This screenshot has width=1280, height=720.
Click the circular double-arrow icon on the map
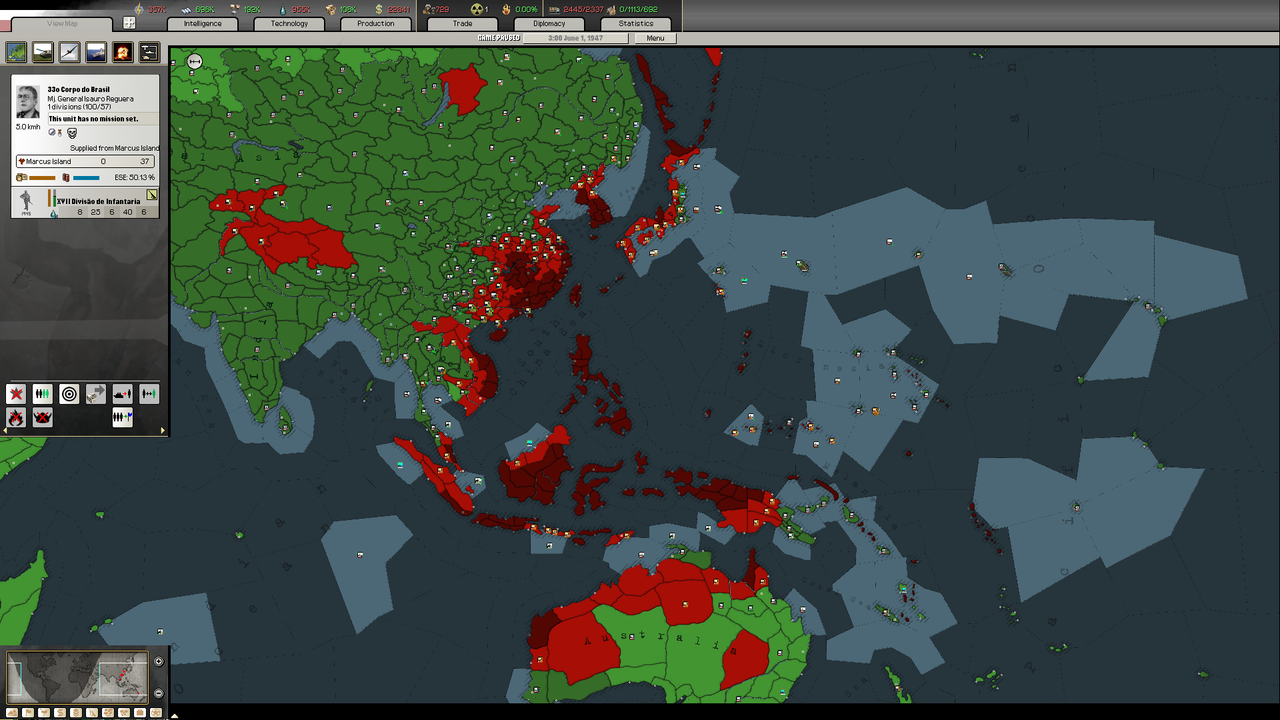click(195, 62)
